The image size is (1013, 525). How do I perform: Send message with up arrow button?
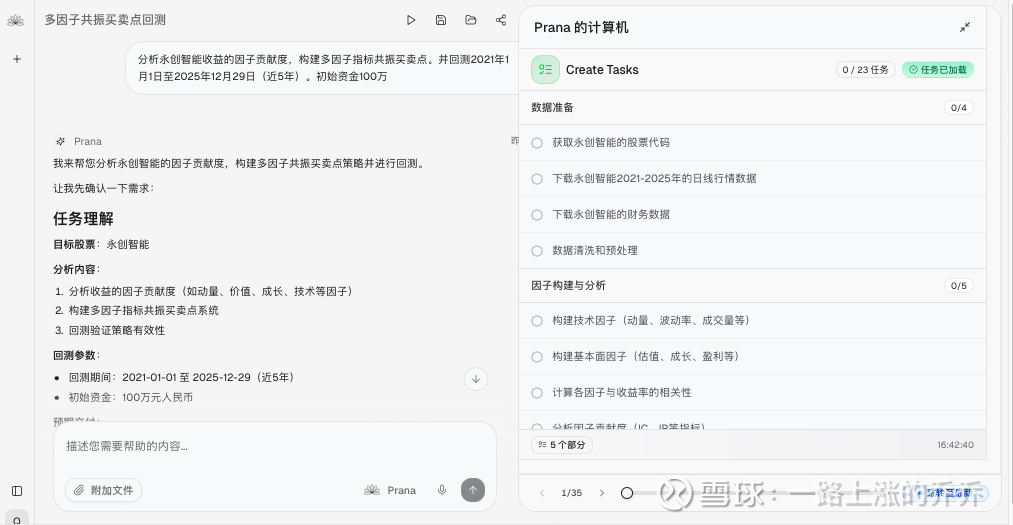click(473, 490)
